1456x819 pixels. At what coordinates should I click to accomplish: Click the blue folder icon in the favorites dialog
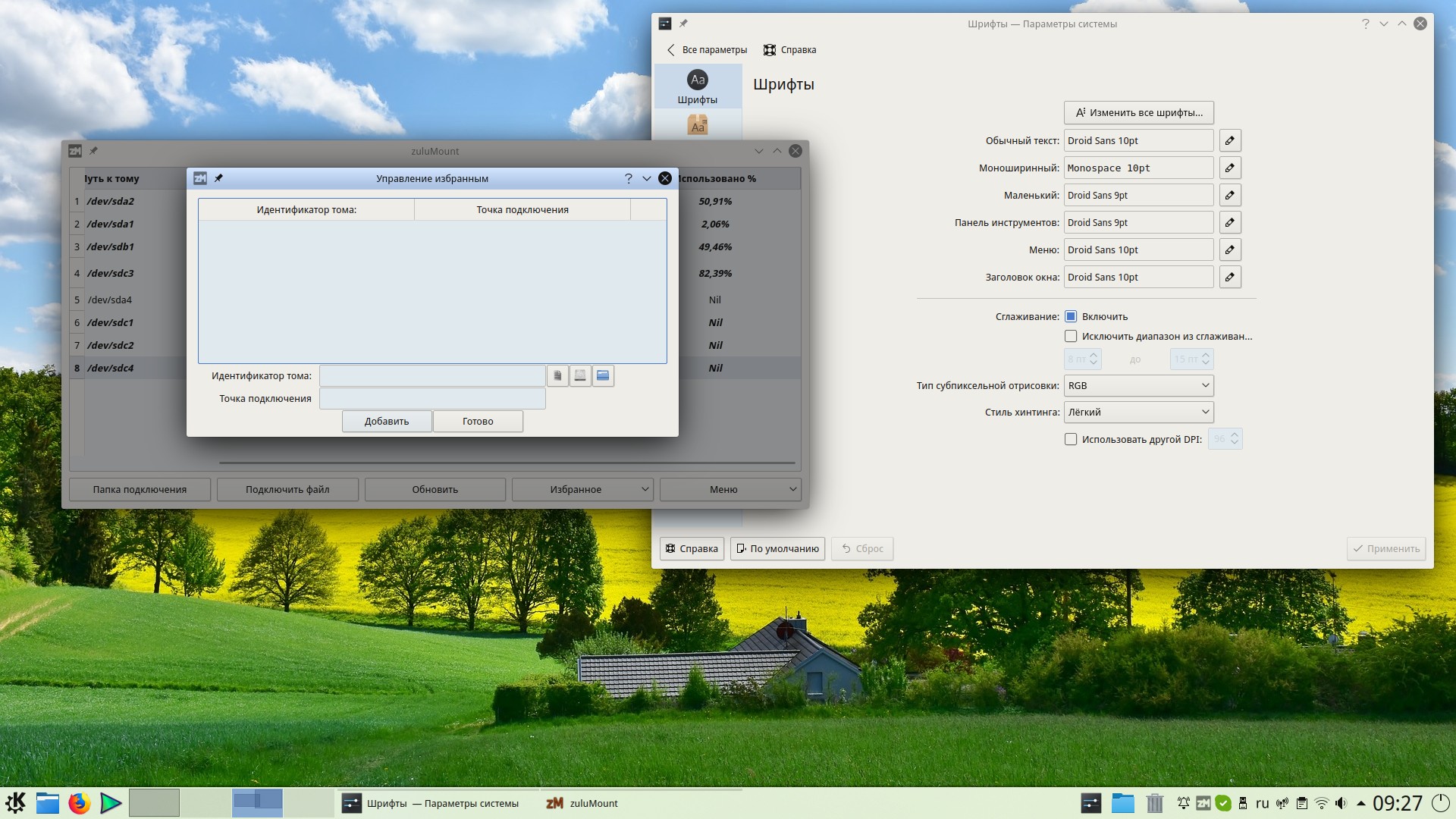coord(603,376)
